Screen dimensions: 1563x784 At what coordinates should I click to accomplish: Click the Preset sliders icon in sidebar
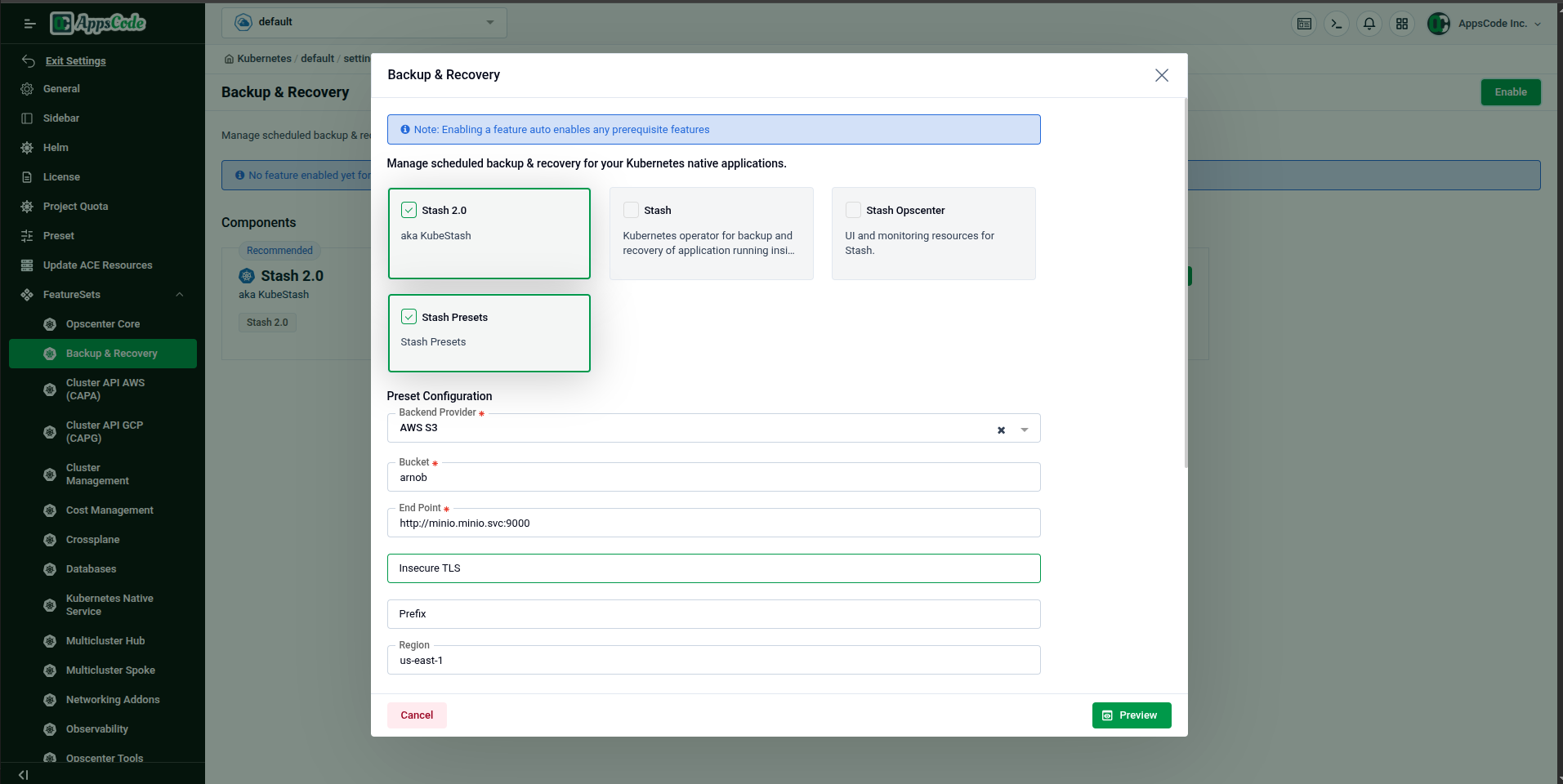pos(27,235)
